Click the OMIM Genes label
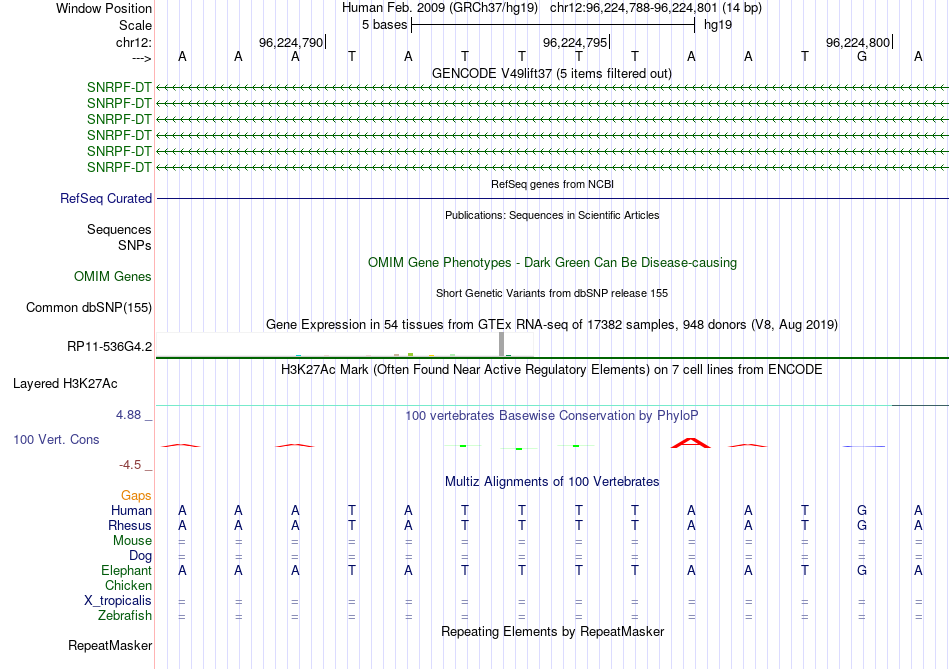The width and height of the screenshot is (950, 669). coord(113,276)
